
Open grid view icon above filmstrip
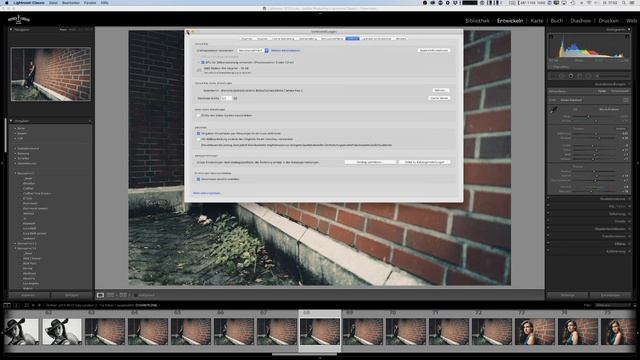point(27,305)
